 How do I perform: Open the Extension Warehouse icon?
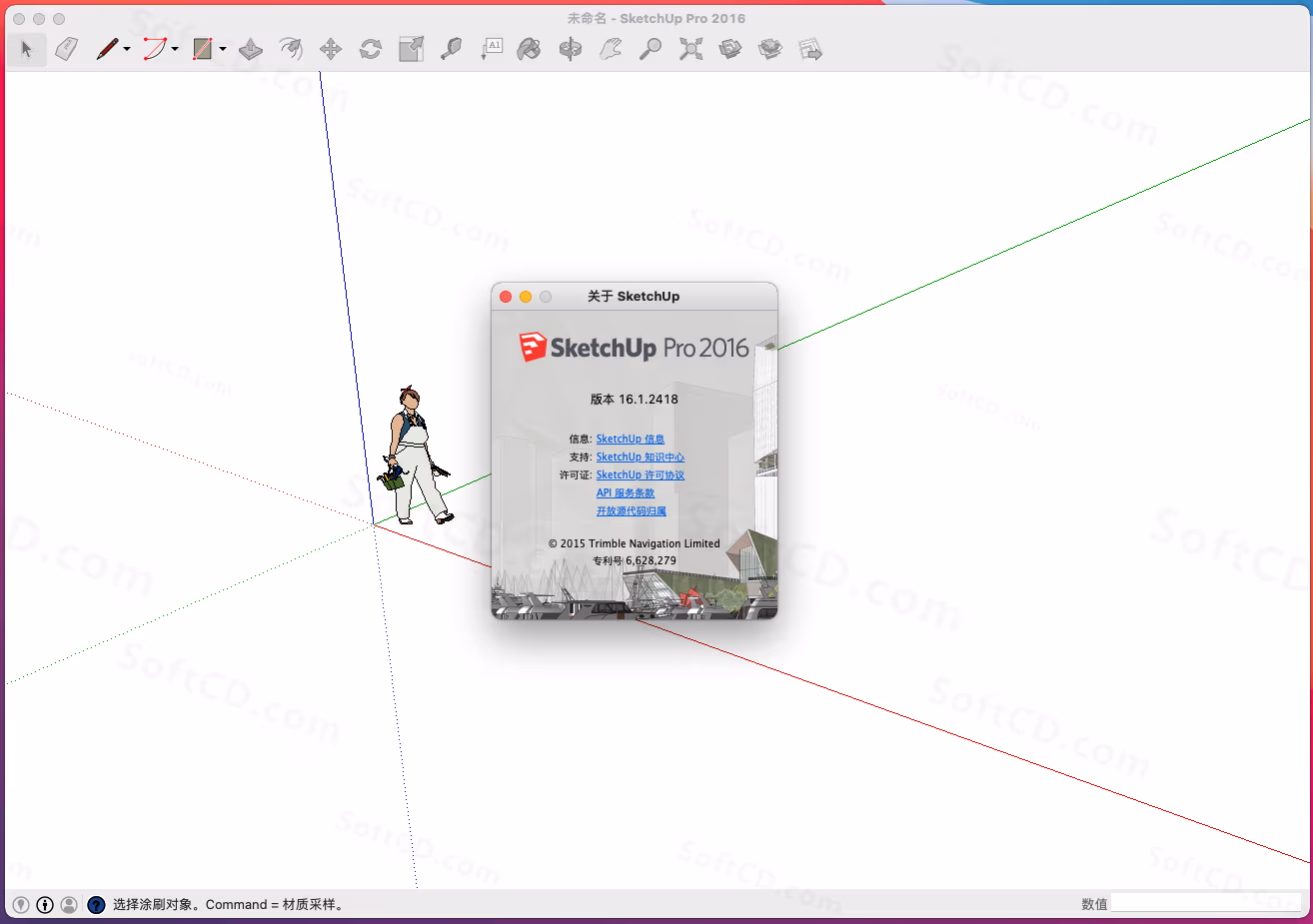coord(770,49)
